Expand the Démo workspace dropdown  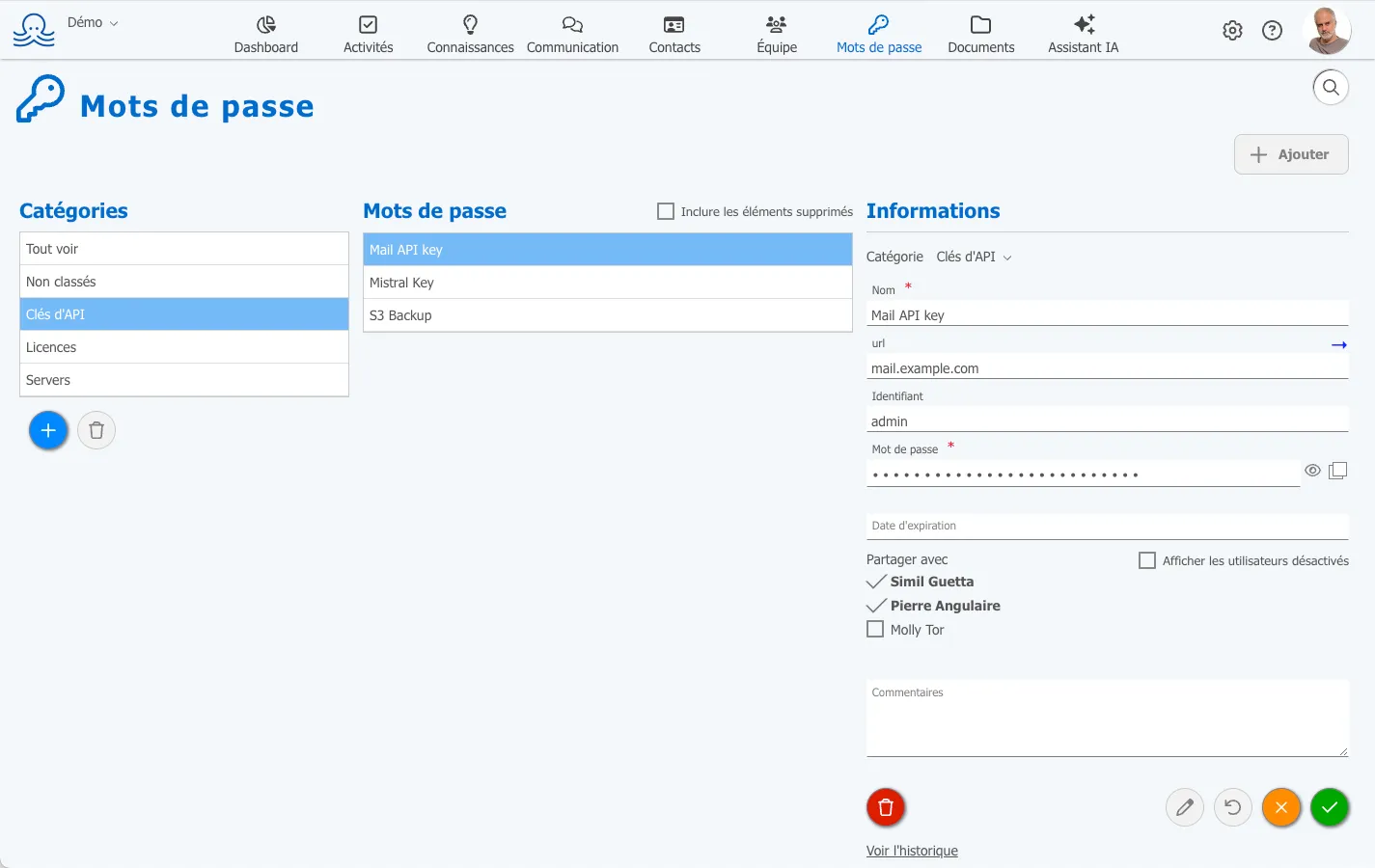point(93,22)
